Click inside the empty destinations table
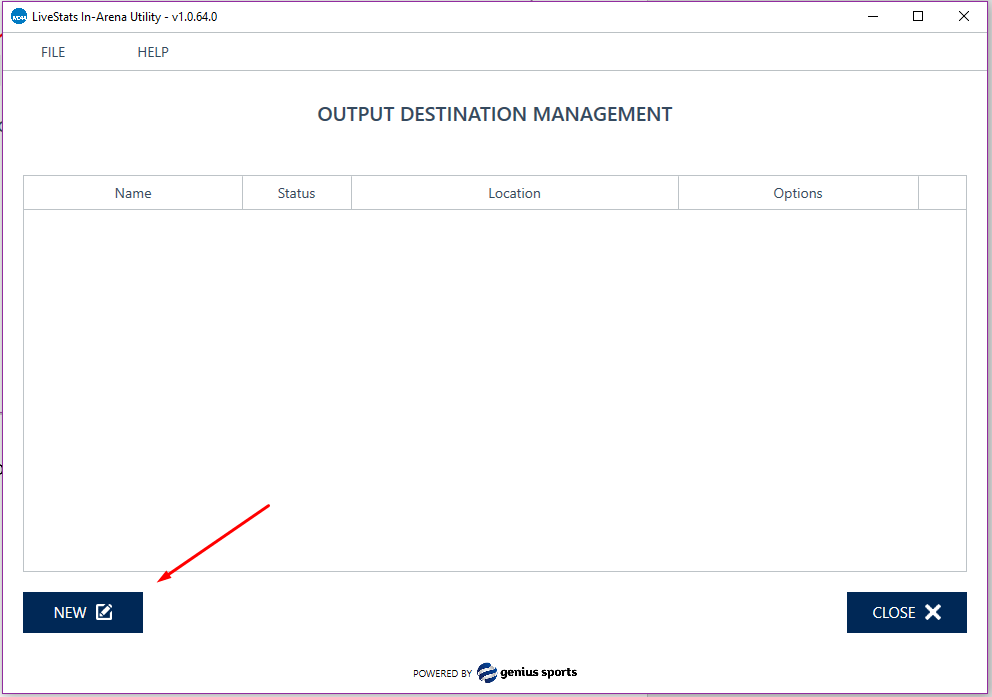 (495, 390)
